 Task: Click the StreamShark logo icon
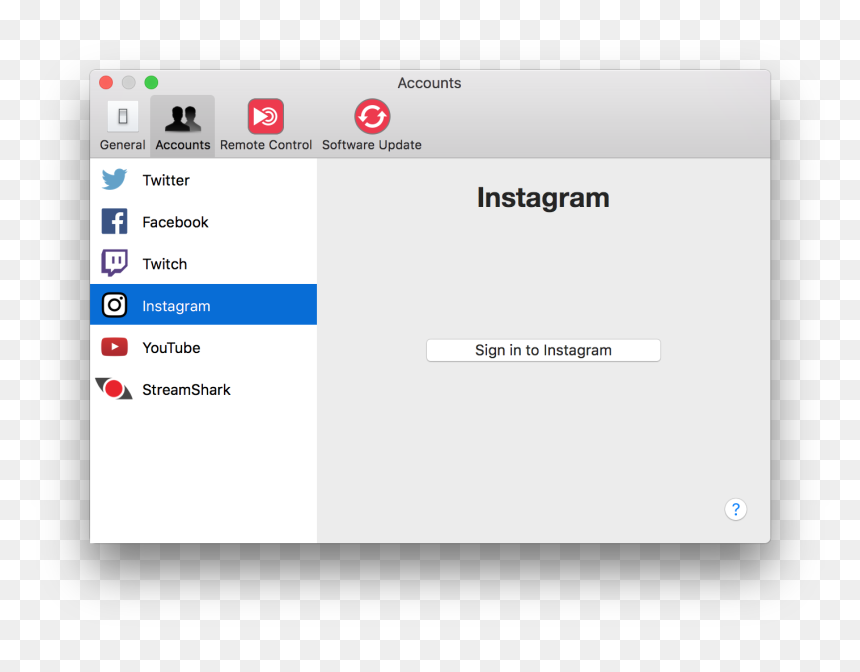click(x=114, y=388)
